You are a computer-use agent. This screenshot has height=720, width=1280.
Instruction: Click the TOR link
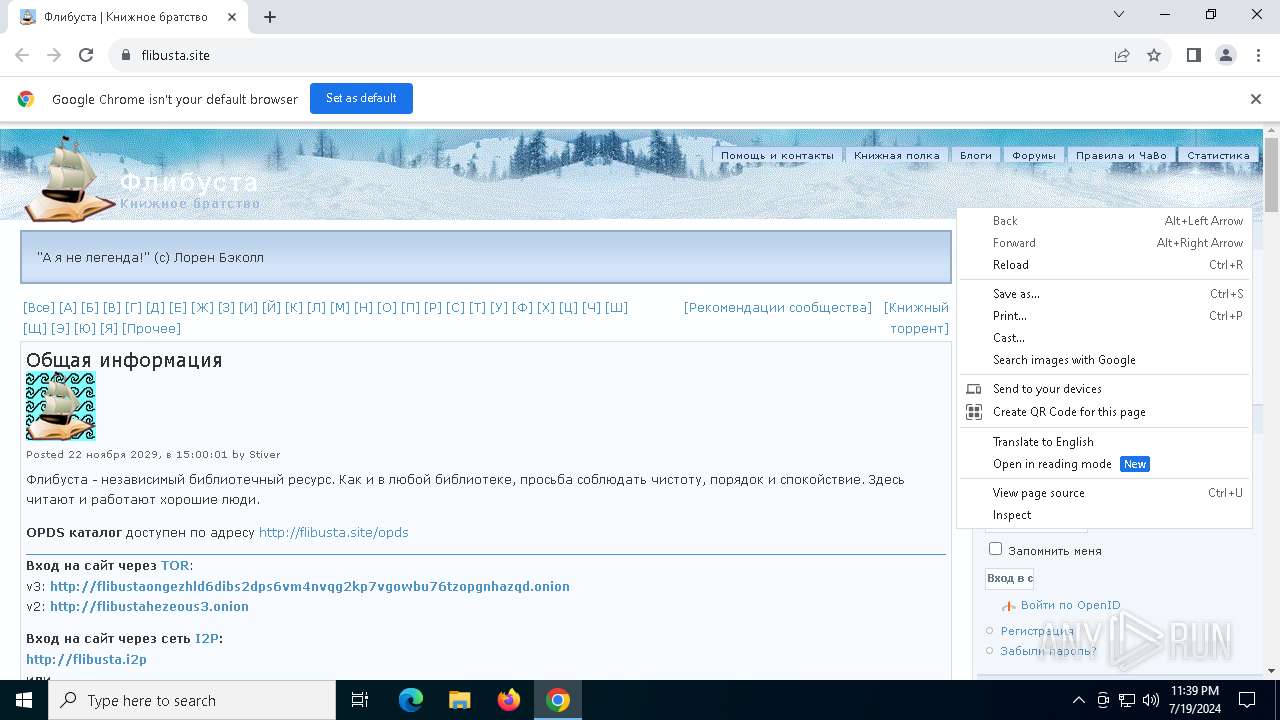pyautogui.click(x=175, y=565)
